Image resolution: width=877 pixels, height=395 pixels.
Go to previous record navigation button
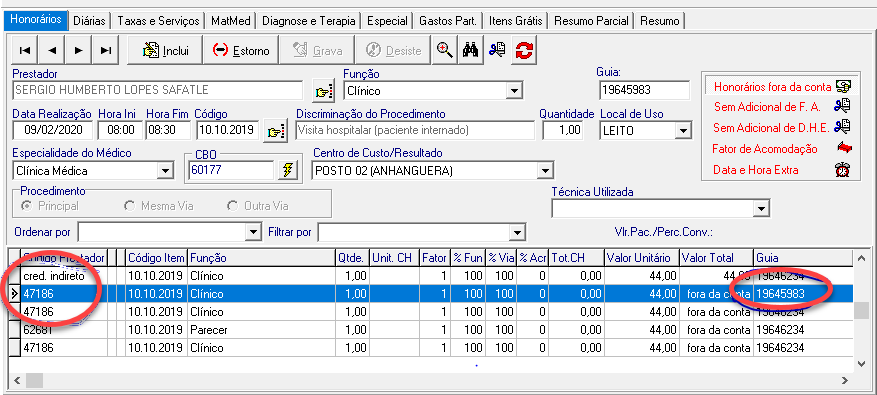(x=51, y=50)
